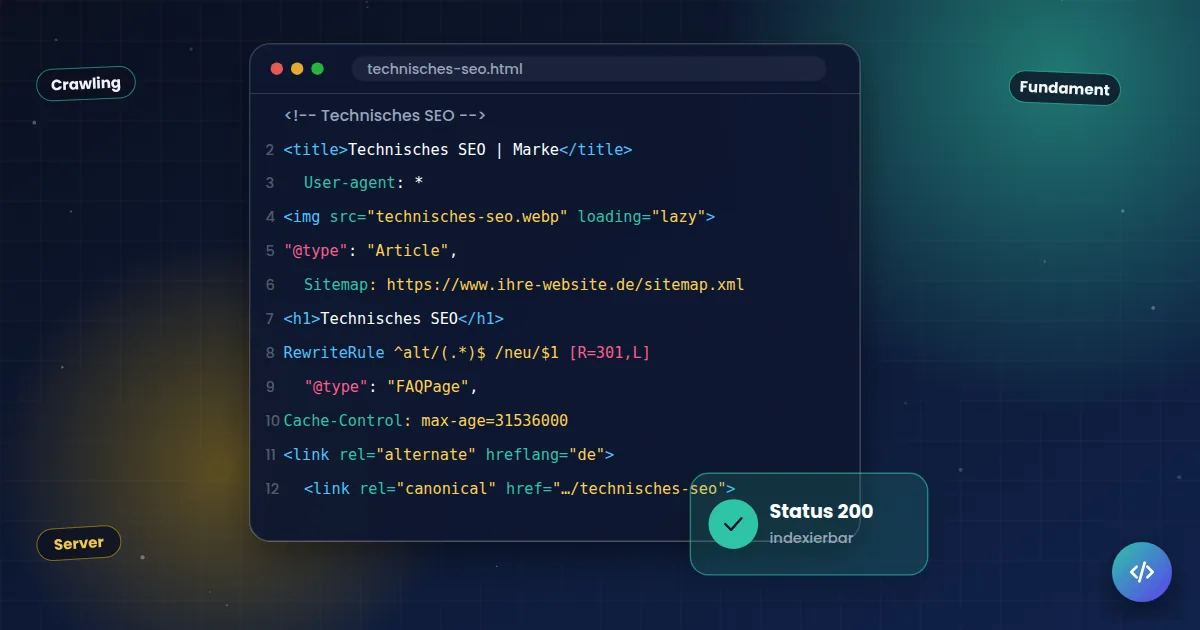This screenshot has height=630, width=1200.
Task: Click line number 12 in gutter
Action: [272, 489]
